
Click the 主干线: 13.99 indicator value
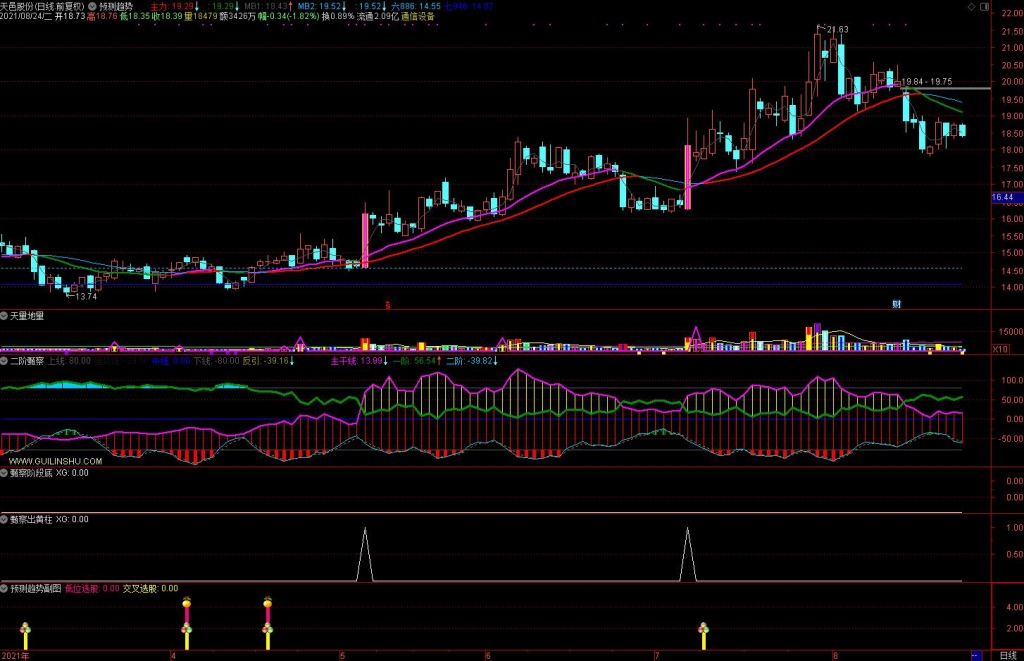tap(359, 361)
